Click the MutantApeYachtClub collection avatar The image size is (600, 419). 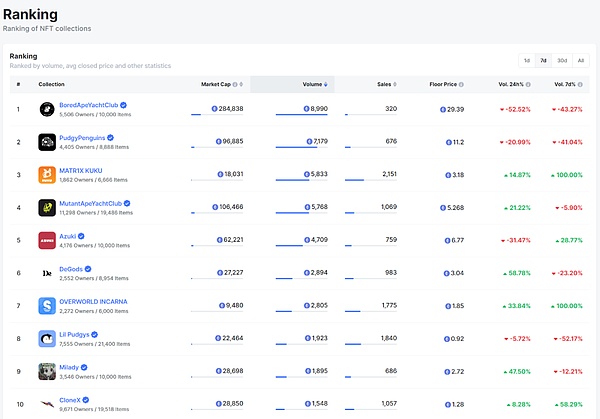click(x=46, y=207)
